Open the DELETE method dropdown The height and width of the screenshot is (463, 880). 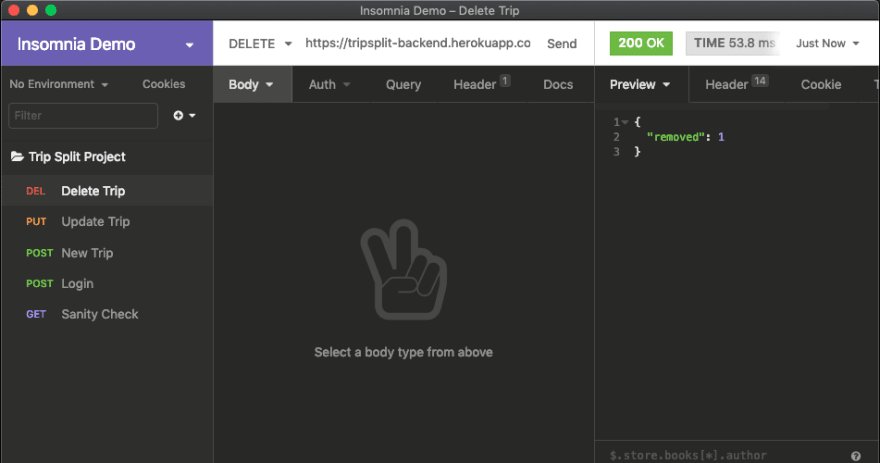260,44
